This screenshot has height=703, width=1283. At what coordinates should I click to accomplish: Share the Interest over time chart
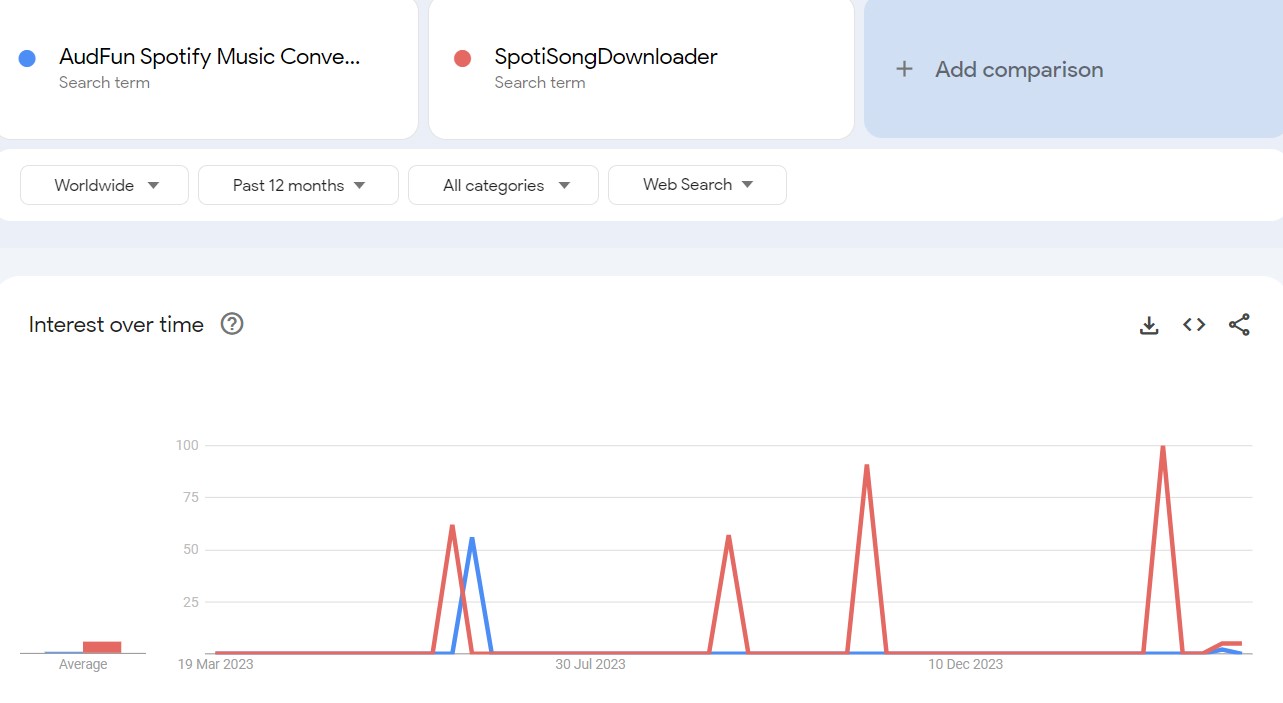pos(1239,325)
